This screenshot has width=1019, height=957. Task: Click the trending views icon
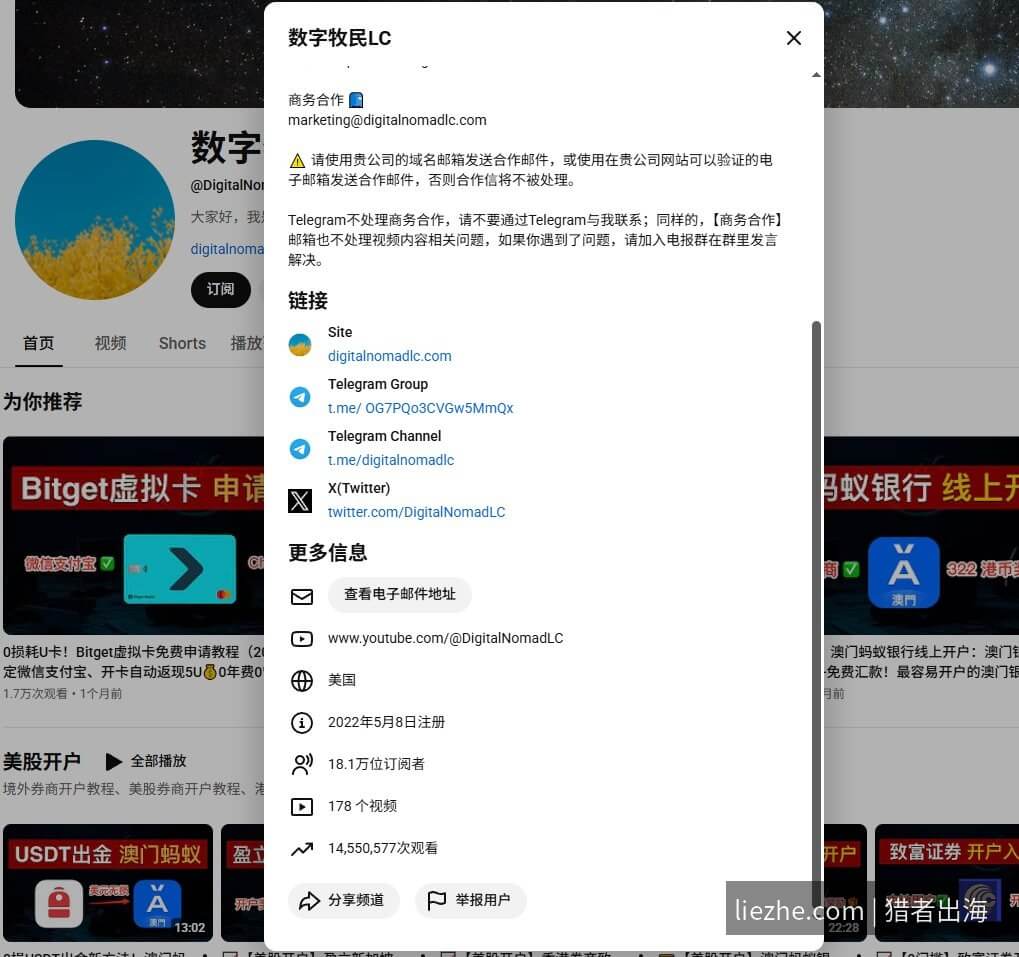click(302, 849)
